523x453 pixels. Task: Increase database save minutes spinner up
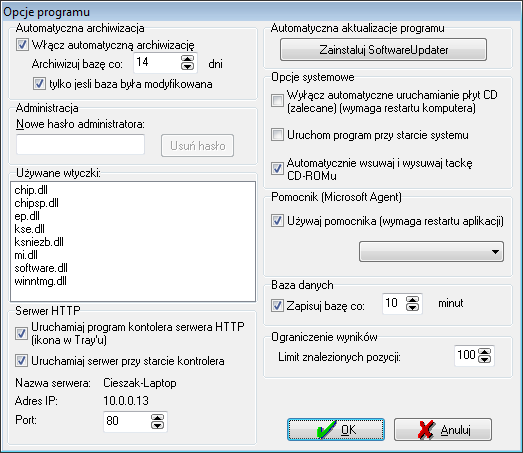click(x=413, y=300)
